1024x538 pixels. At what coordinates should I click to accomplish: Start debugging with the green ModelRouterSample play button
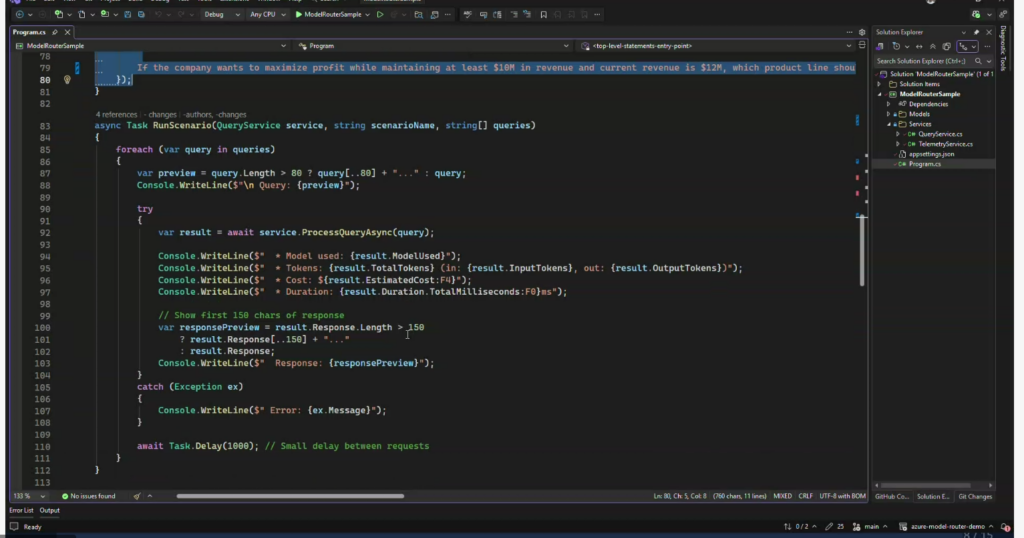tap(299, 15)
